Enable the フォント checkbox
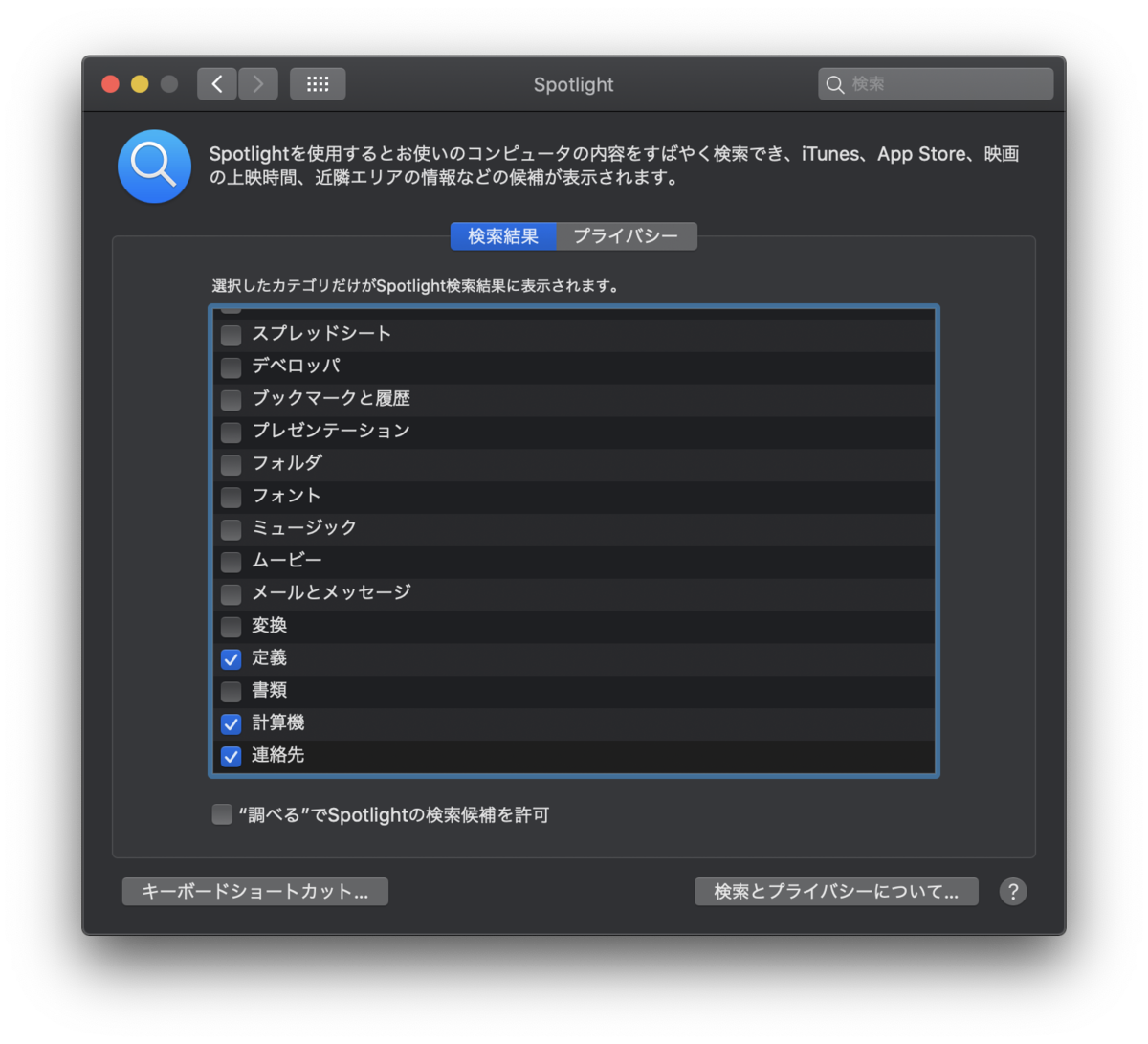Screen dimensions: 1148x1044 [231, 498]
